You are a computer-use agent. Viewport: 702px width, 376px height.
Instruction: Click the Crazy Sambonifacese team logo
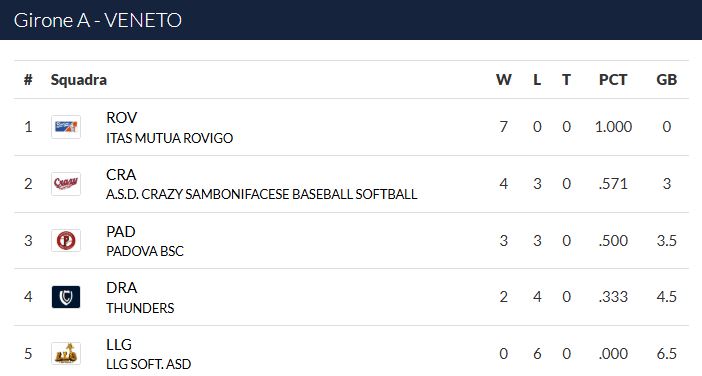tap(66, 184)
